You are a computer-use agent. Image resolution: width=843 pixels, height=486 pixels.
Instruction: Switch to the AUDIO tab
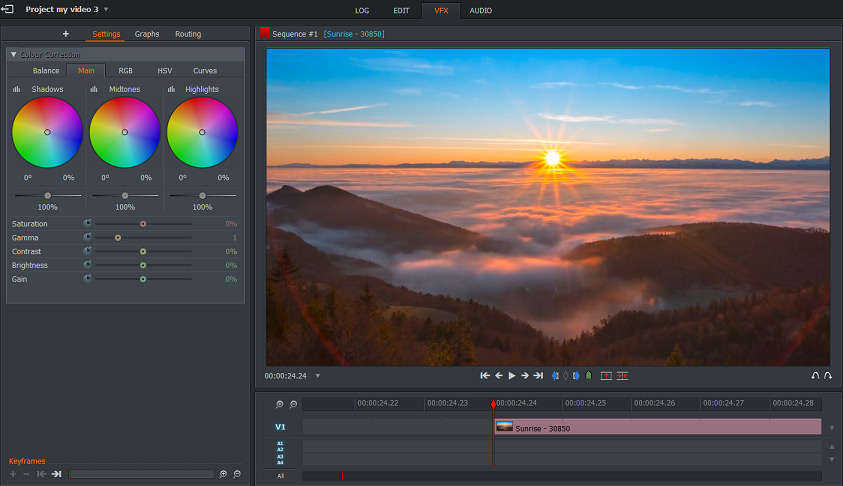pyautogui.click(x=481, y=11)
